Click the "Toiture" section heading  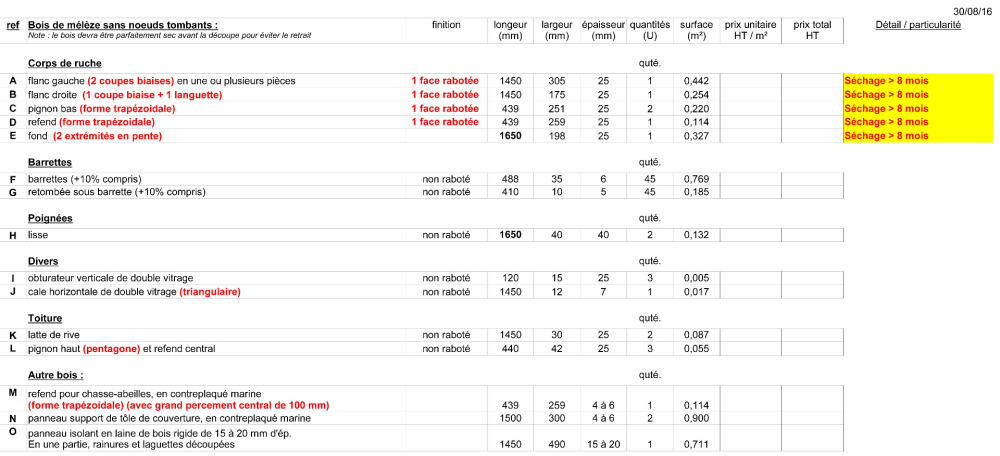pyautogui.click(x=46, y=318)
